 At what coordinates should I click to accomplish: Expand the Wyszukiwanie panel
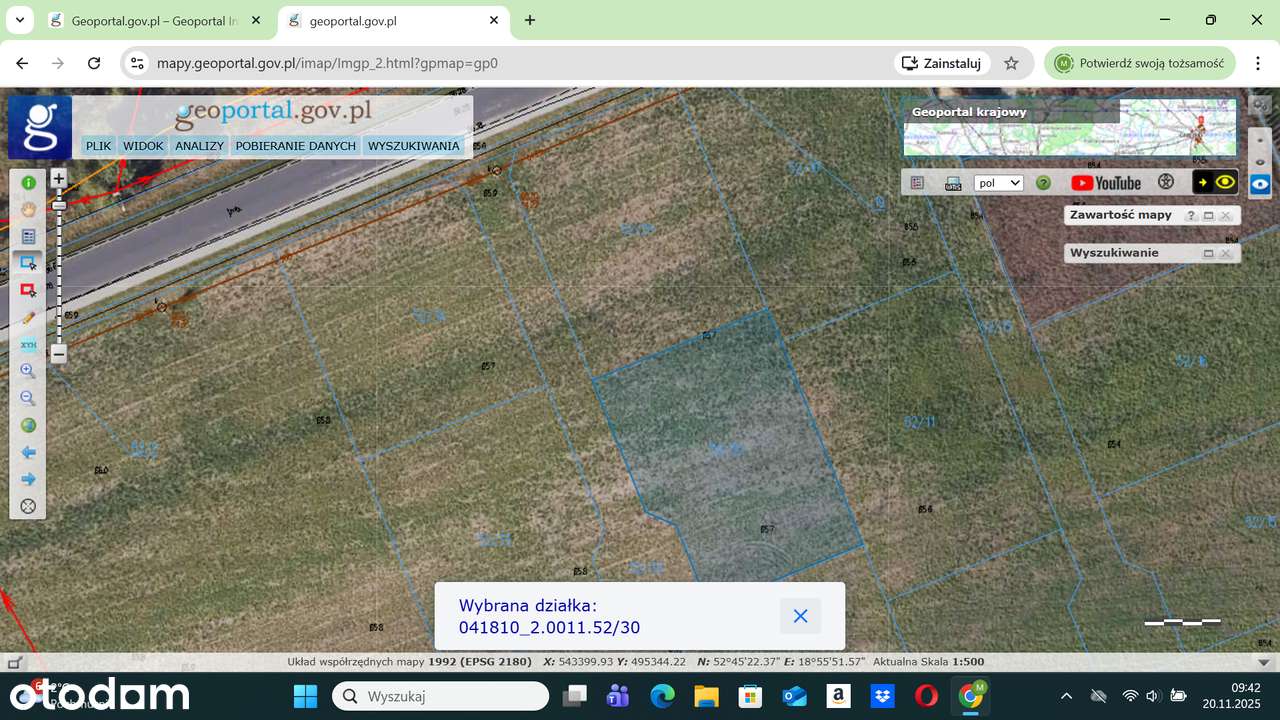tap(1208, 254)
